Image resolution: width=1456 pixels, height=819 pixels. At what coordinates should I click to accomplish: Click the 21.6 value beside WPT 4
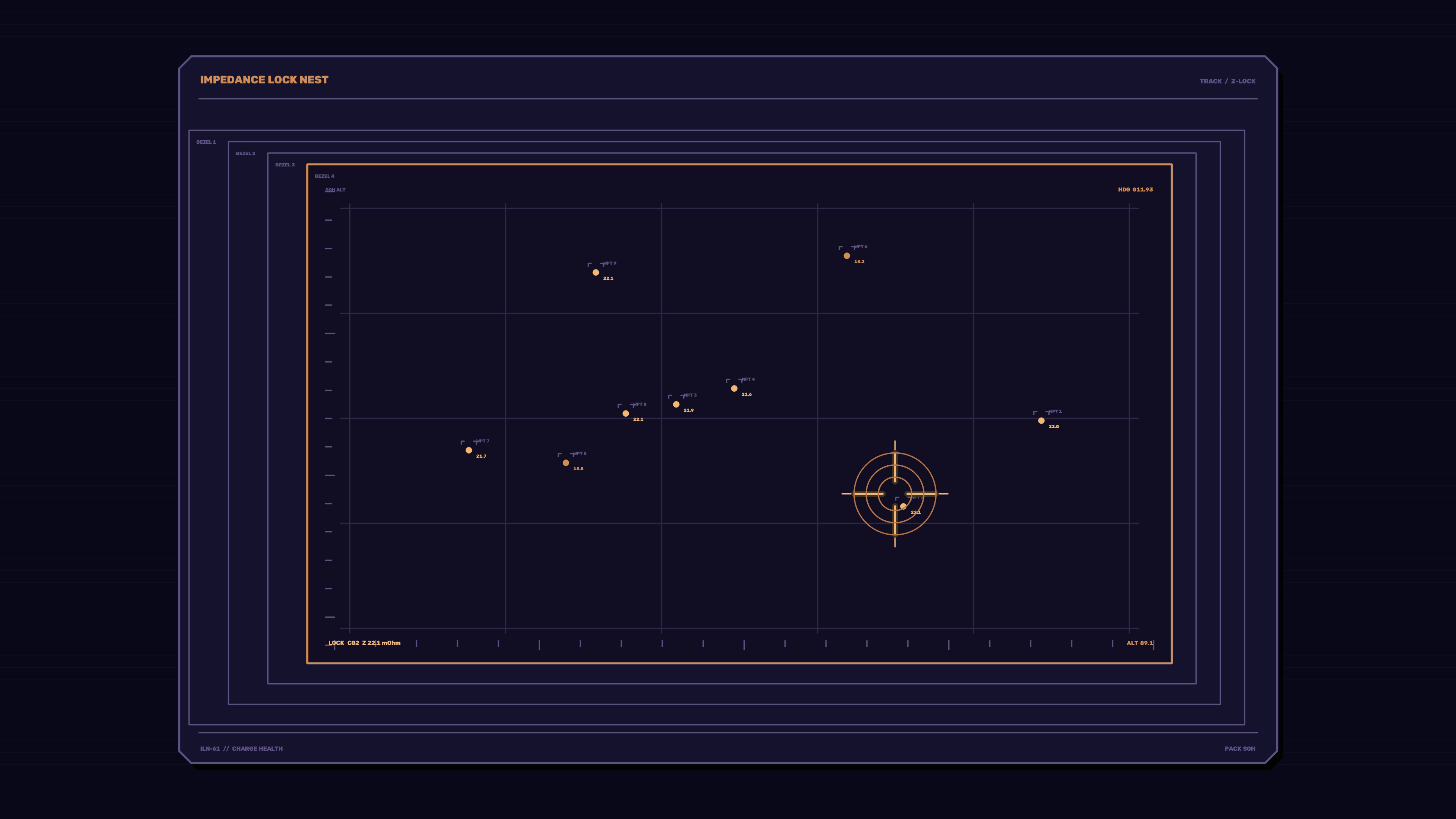click(747, 394)
